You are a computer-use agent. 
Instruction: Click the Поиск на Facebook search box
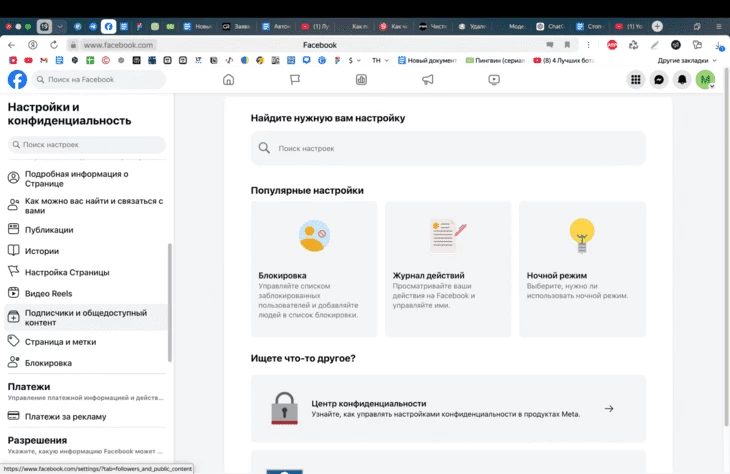coord(99,80)
